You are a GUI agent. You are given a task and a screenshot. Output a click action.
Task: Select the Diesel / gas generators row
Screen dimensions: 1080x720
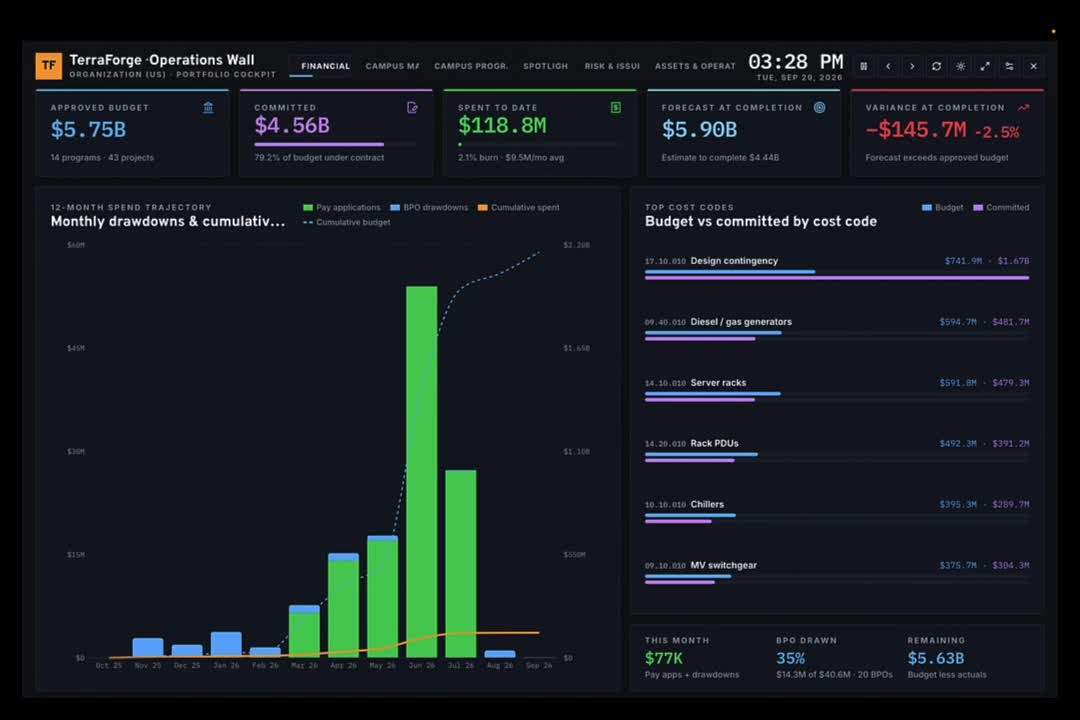click(x=837, y=329)
